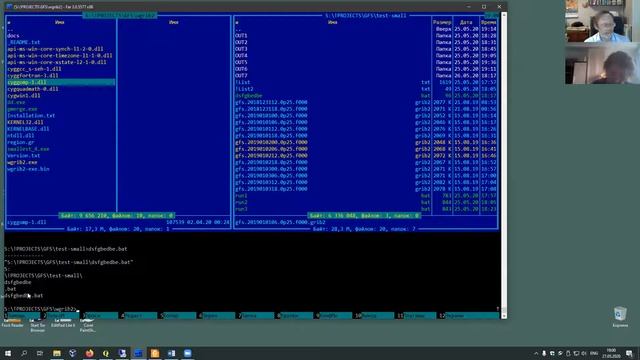Click F10 exit key button
Image resolution: width=640 pixels, height=360 pixels.
click(373, 316)
